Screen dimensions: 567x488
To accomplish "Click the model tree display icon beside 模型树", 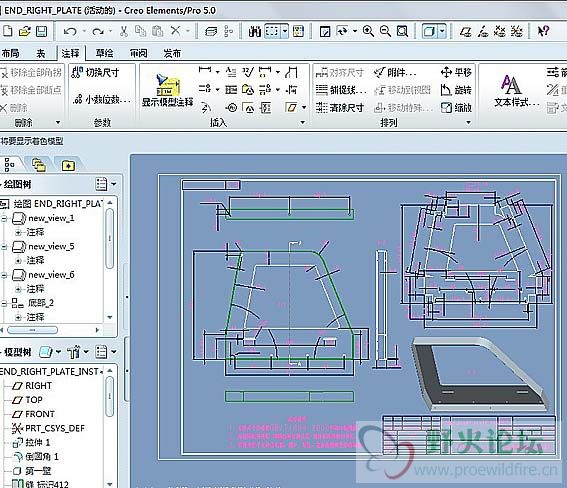I will tap(45, 352).
